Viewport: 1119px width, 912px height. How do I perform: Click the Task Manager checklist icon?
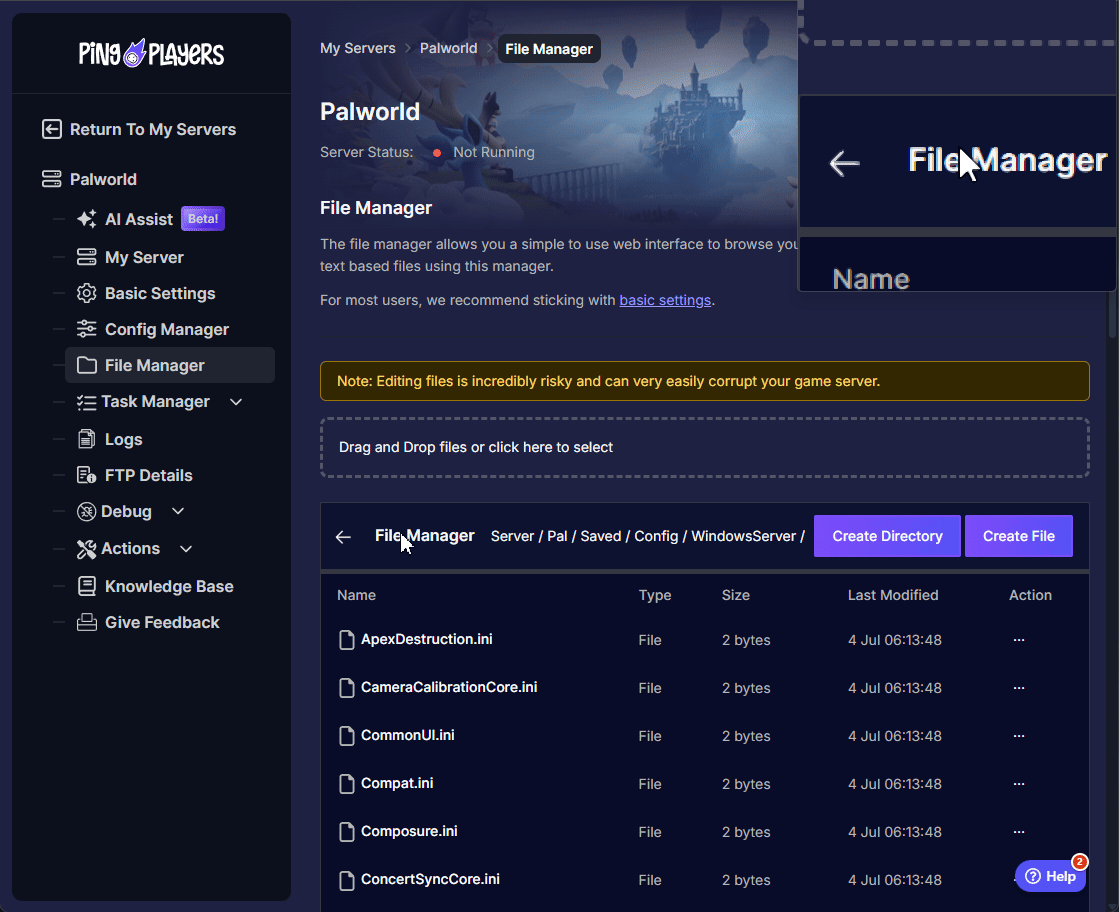coord(86,402)
